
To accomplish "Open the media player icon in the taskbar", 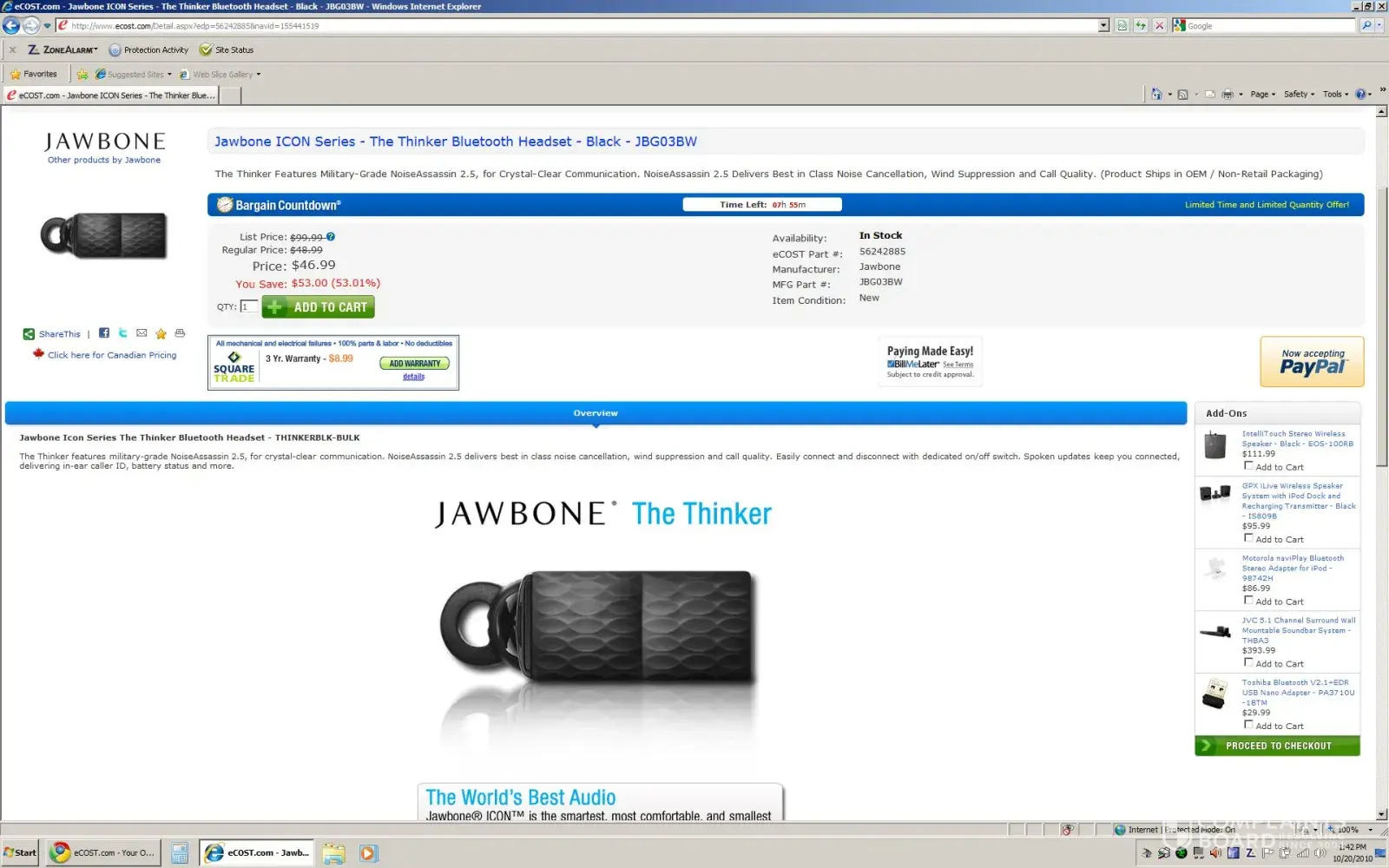I will (x=368, y=853).
